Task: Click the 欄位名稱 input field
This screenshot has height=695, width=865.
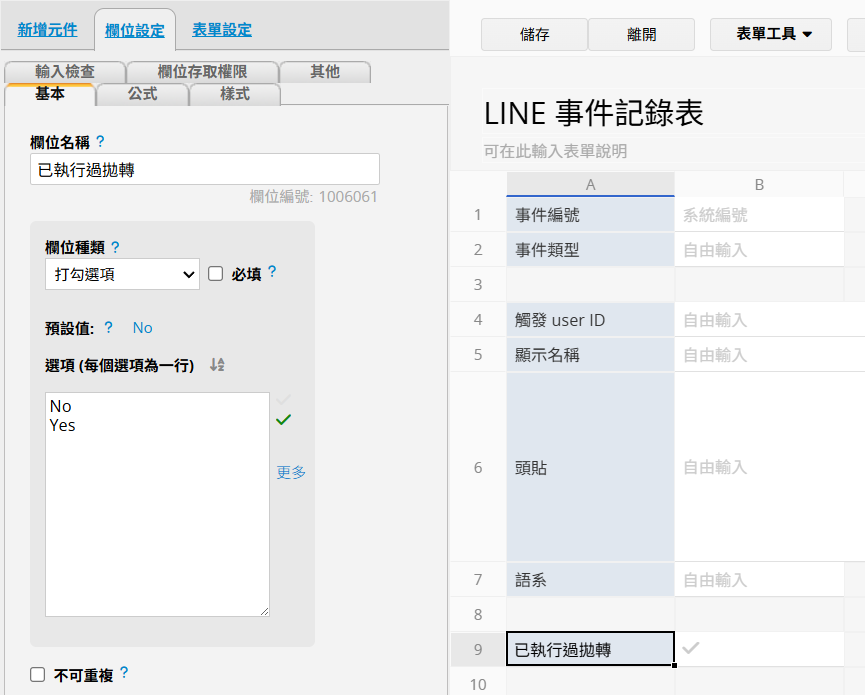Action: tap(205, 169)
